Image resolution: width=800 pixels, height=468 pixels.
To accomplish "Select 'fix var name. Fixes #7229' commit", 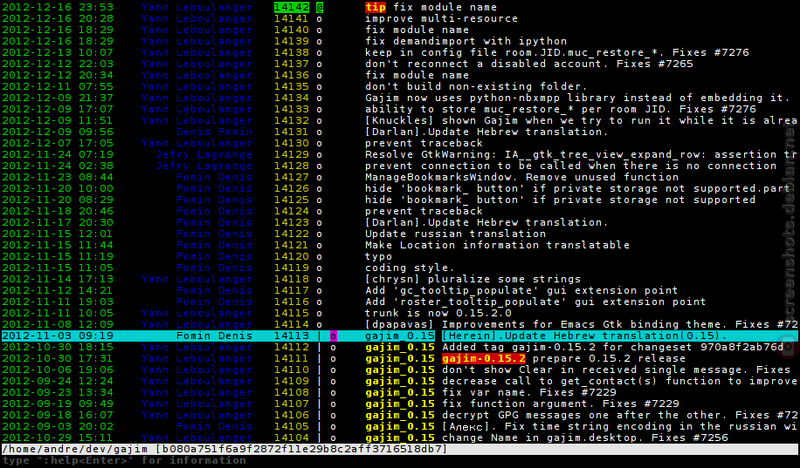I will coord(529,392).
